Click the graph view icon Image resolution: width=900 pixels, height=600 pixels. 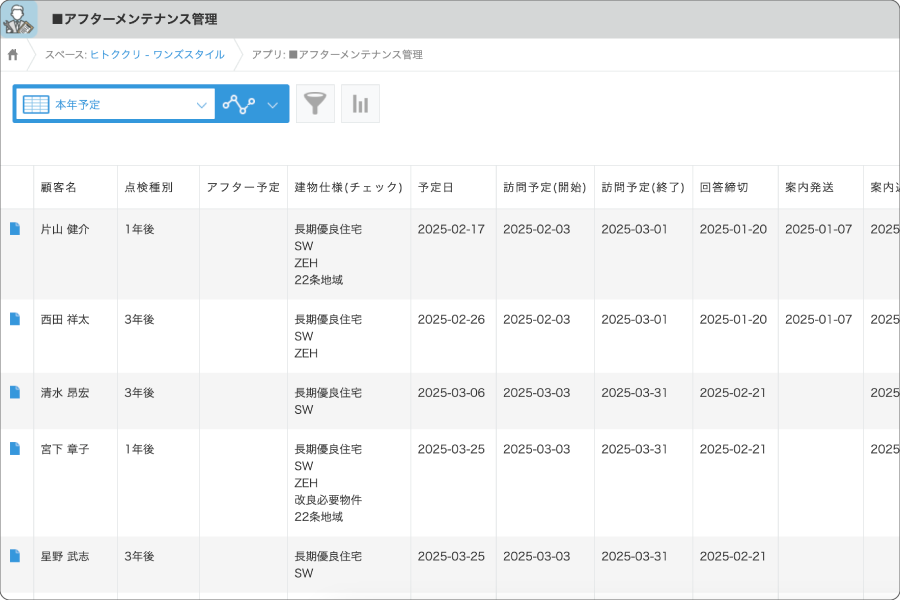(239, 104)
